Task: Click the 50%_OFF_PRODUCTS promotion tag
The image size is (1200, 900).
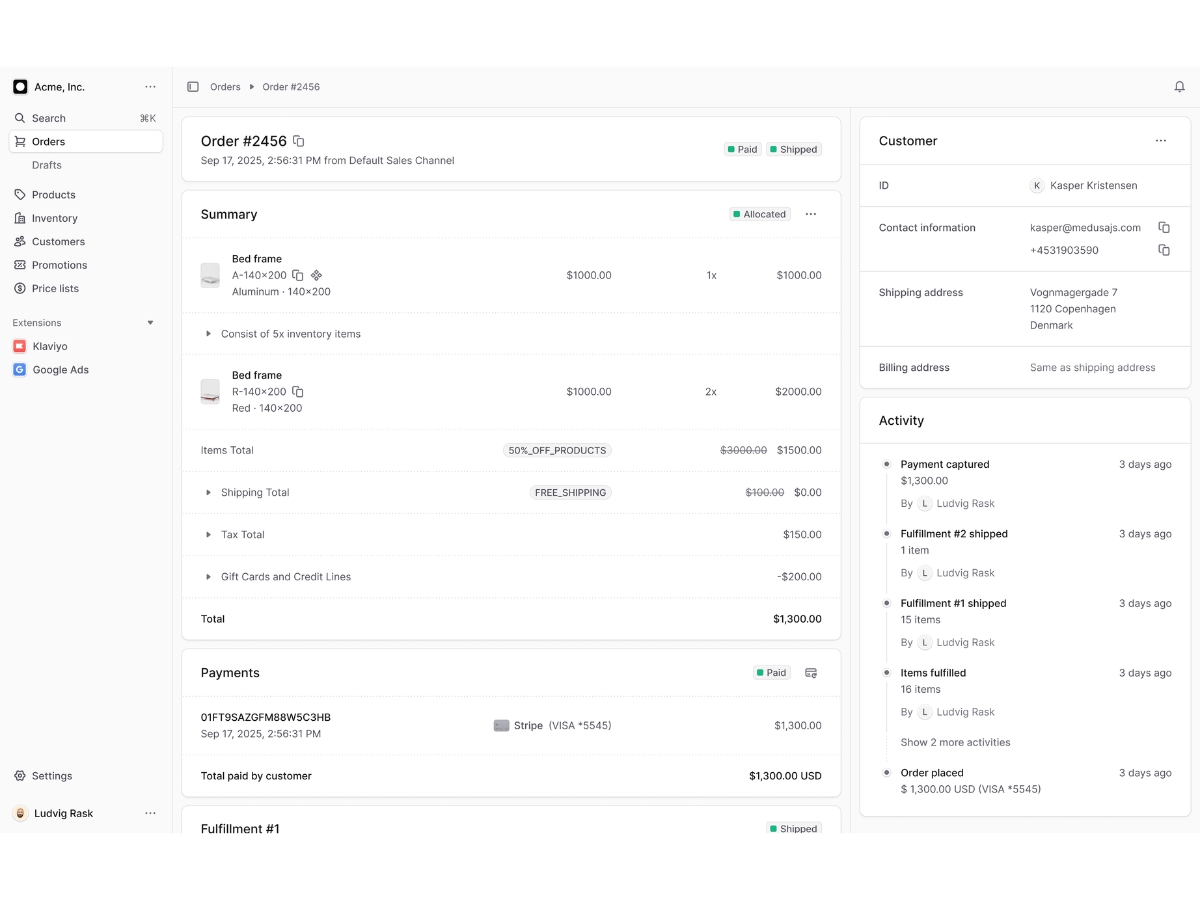Action: coord(557,450)
